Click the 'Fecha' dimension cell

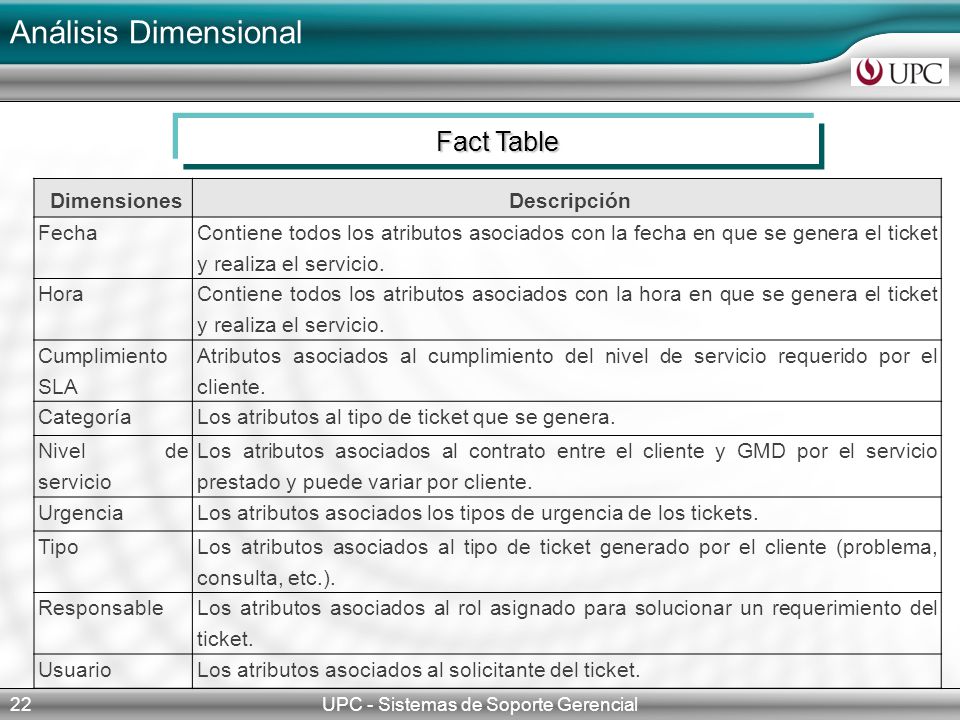(113, 248)
